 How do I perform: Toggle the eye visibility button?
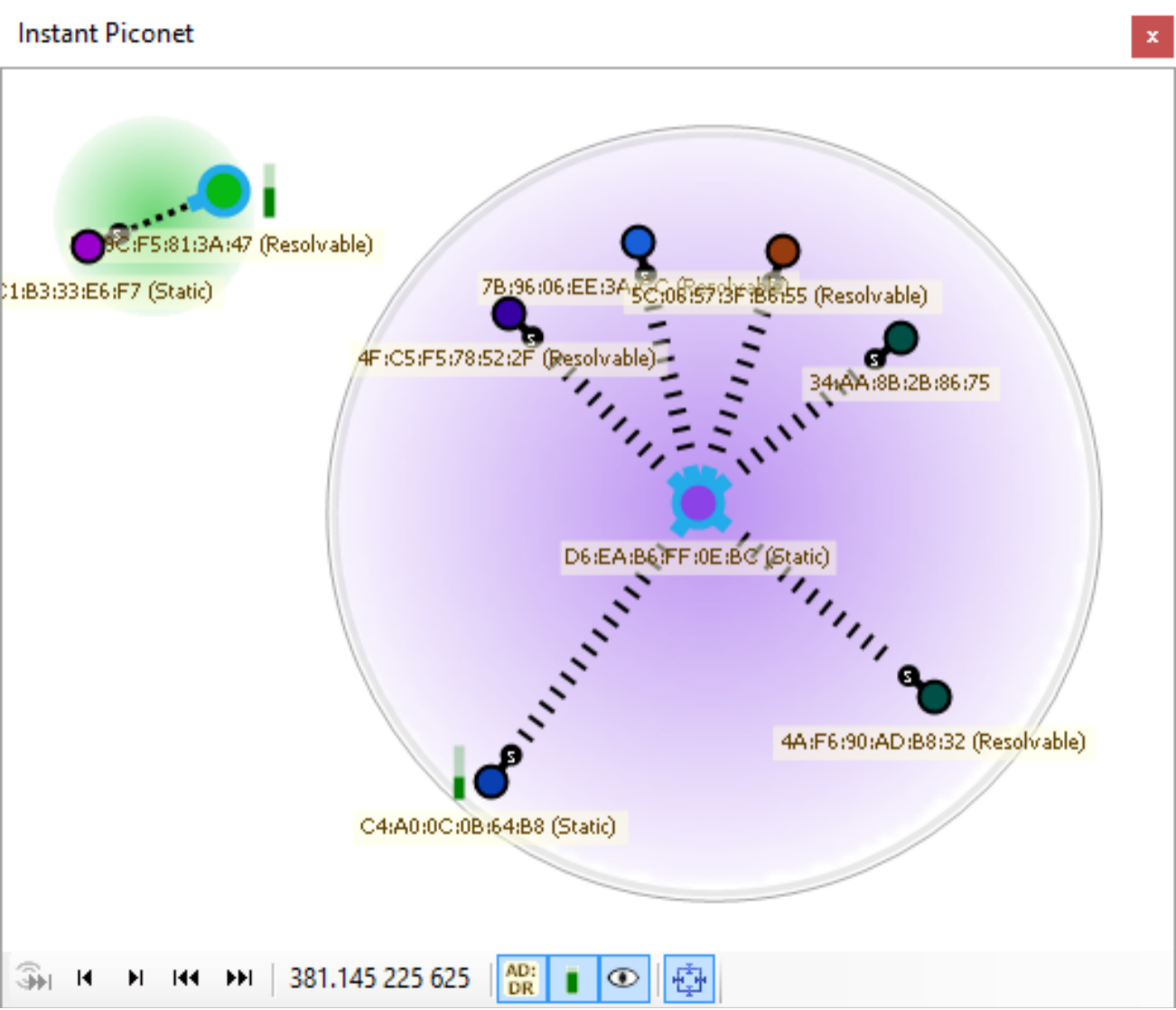tap(623, 978)
